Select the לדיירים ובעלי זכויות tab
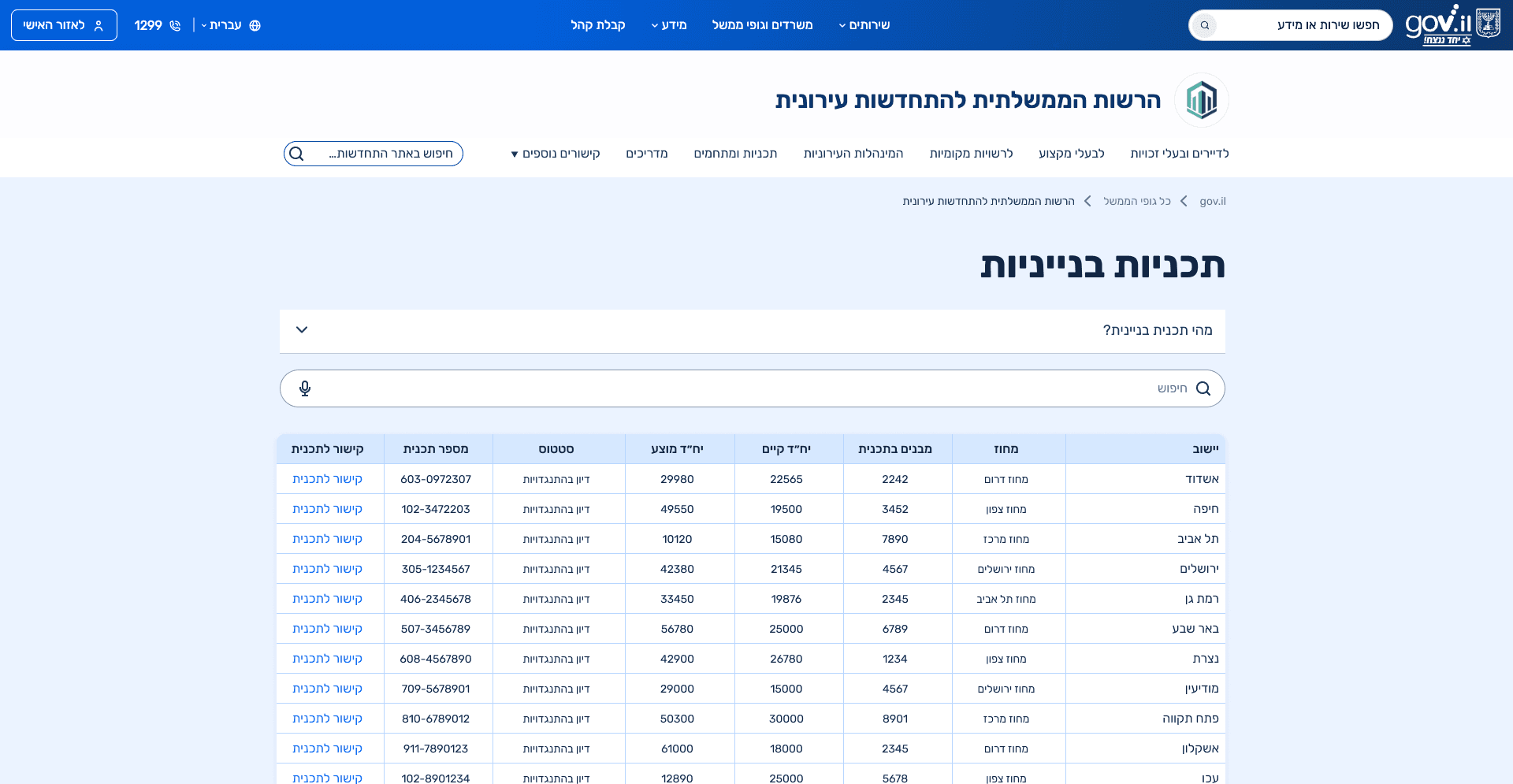Viewport: 1513px width, 784px height. [x=1180, y=154]
